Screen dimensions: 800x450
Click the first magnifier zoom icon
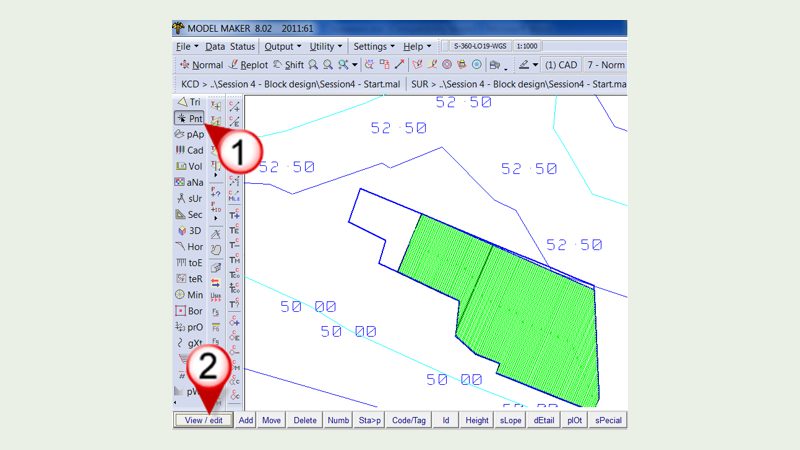click(x=313, y=65)
